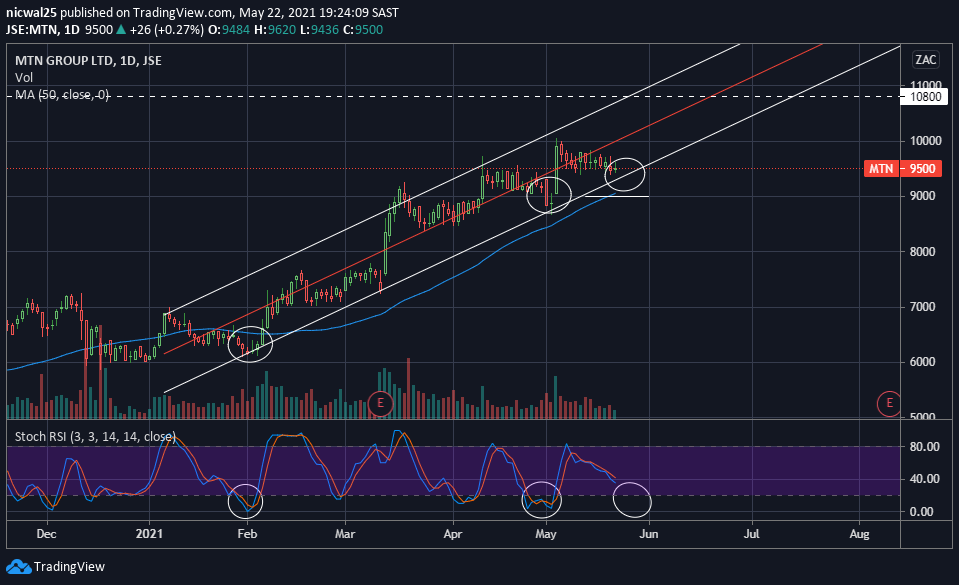
Task: Click the Feb label on time axis
Action: [247, 534]
